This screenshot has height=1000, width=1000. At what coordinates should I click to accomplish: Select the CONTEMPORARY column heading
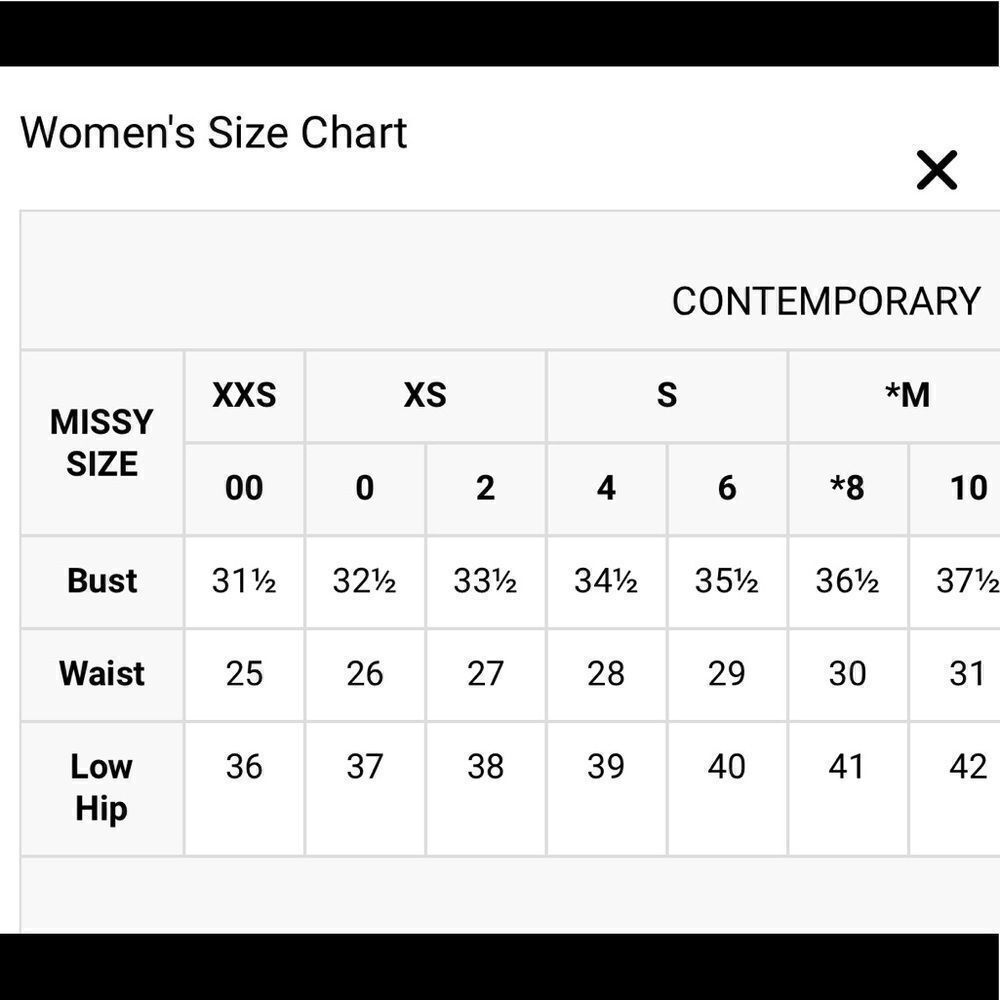[825, 301]
